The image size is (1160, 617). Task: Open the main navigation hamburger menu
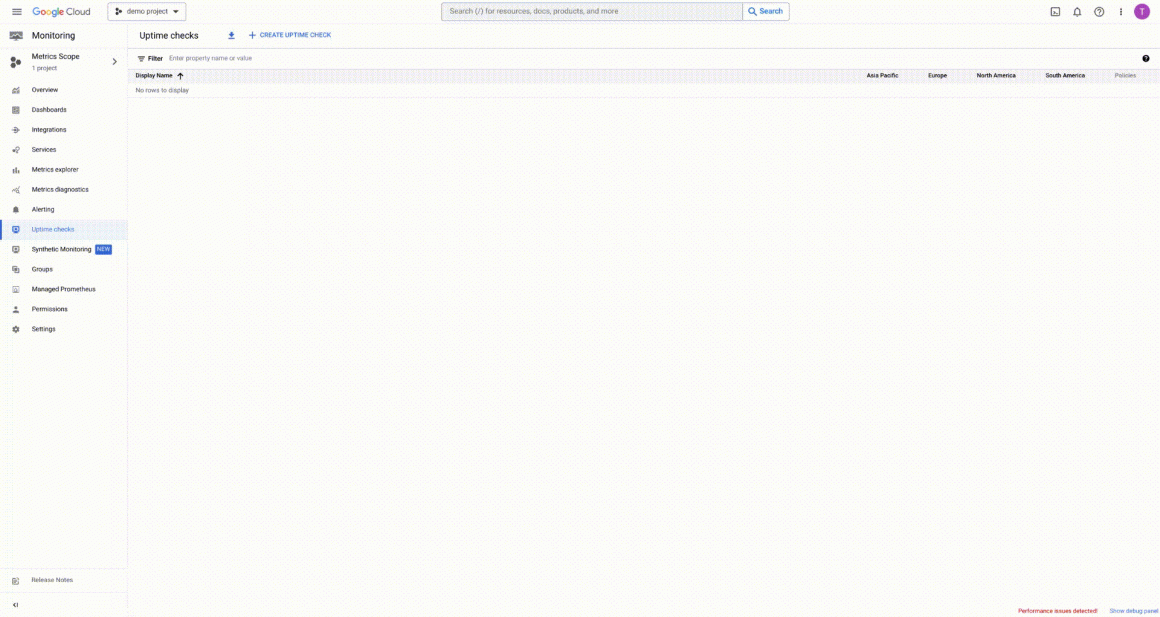pyautogui.click(x=16, y=11)
